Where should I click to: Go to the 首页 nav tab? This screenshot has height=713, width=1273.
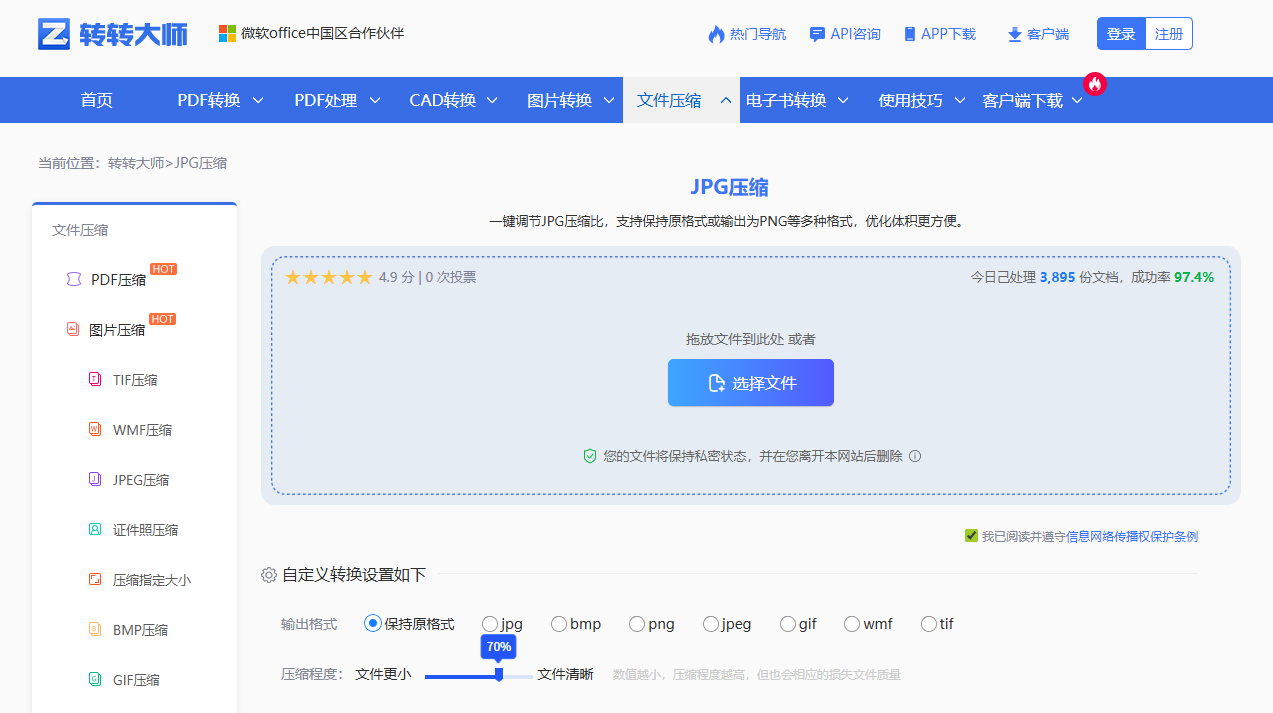pos(97,100)
